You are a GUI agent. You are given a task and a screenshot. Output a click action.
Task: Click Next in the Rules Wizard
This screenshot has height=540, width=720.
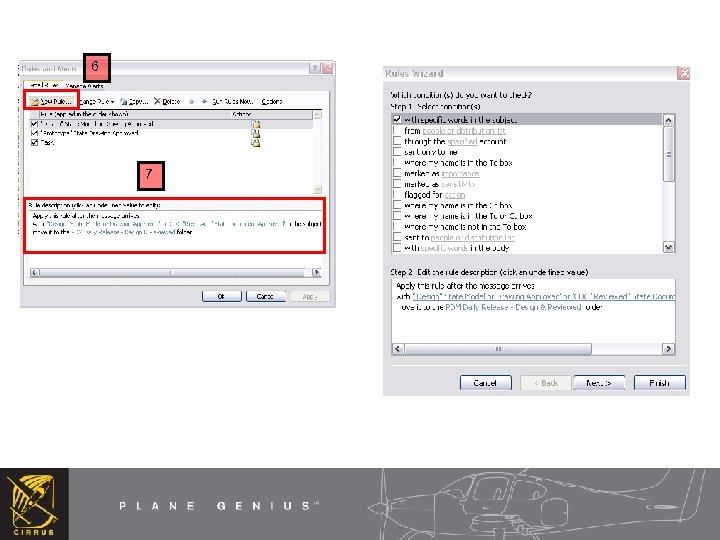tap(599, 383)
